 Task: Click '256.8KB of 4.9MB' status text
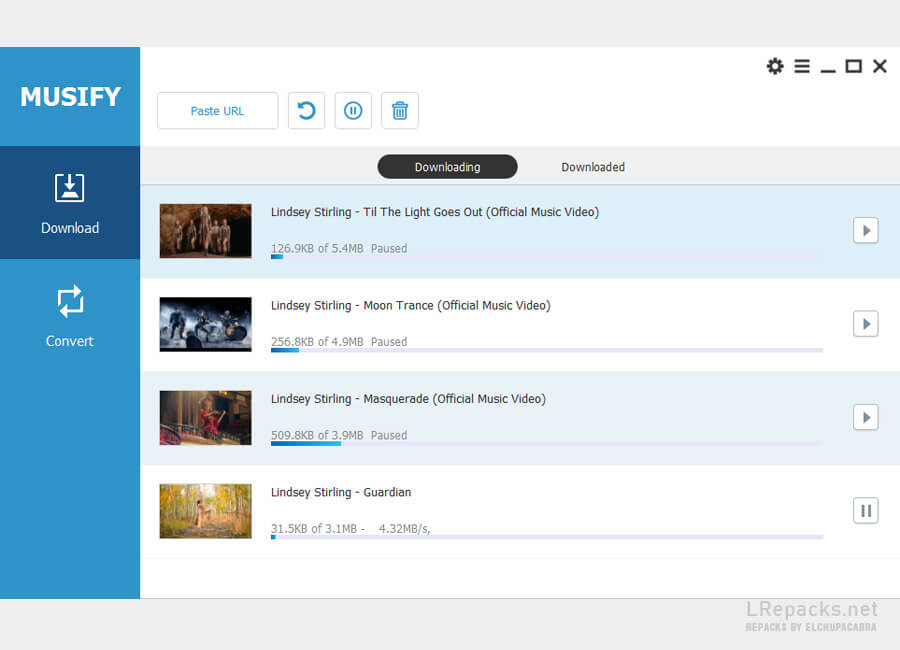coord(317,342)
